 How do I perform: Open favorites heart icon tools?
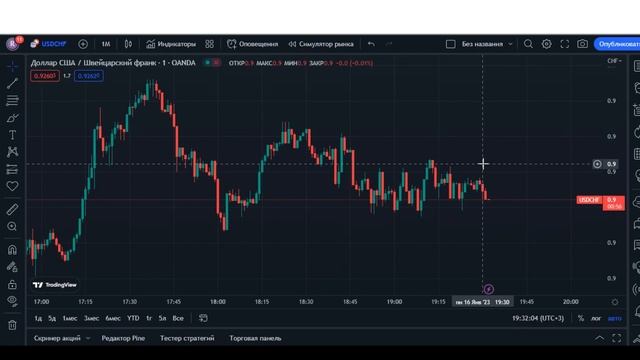click(12, 186)
